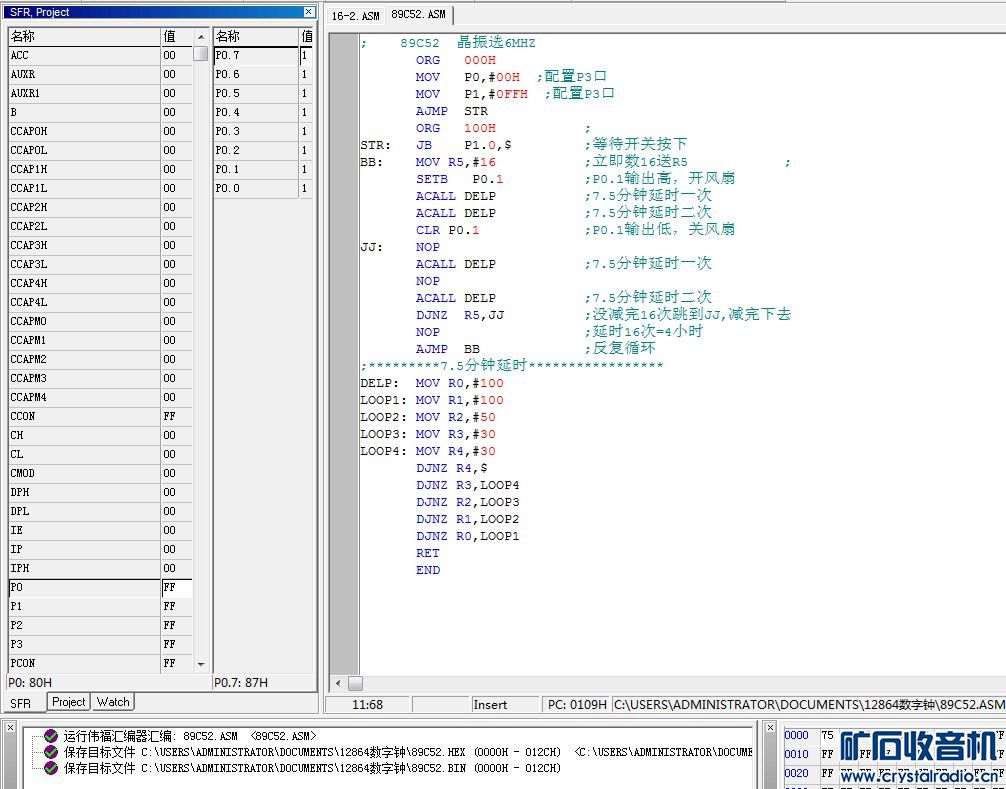Click the P0.7 bit value field

tap(306, 56)
